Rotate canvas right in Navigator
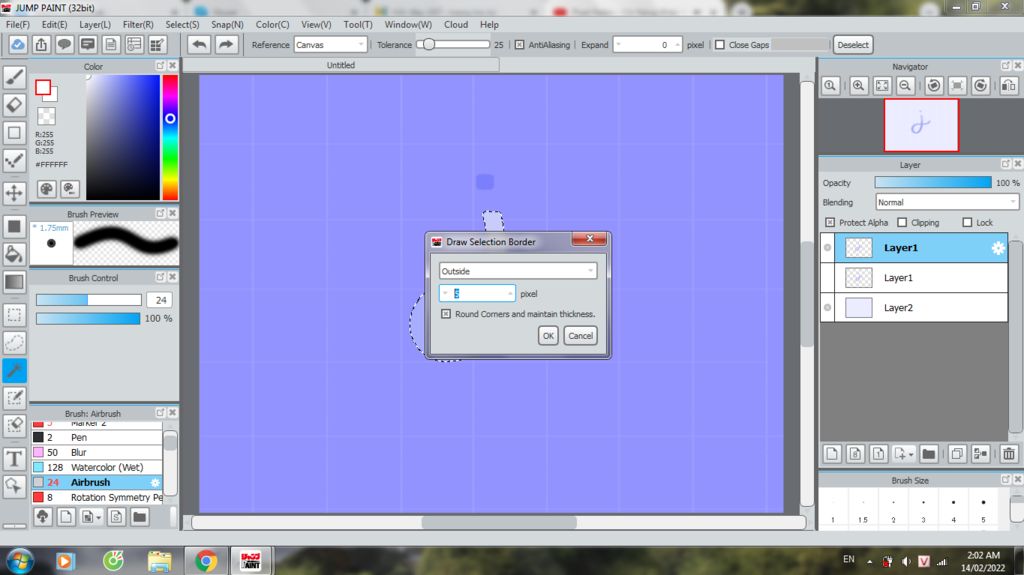Screen dimensions: 1024x575 pyautogui.click(x=980, y=86)
